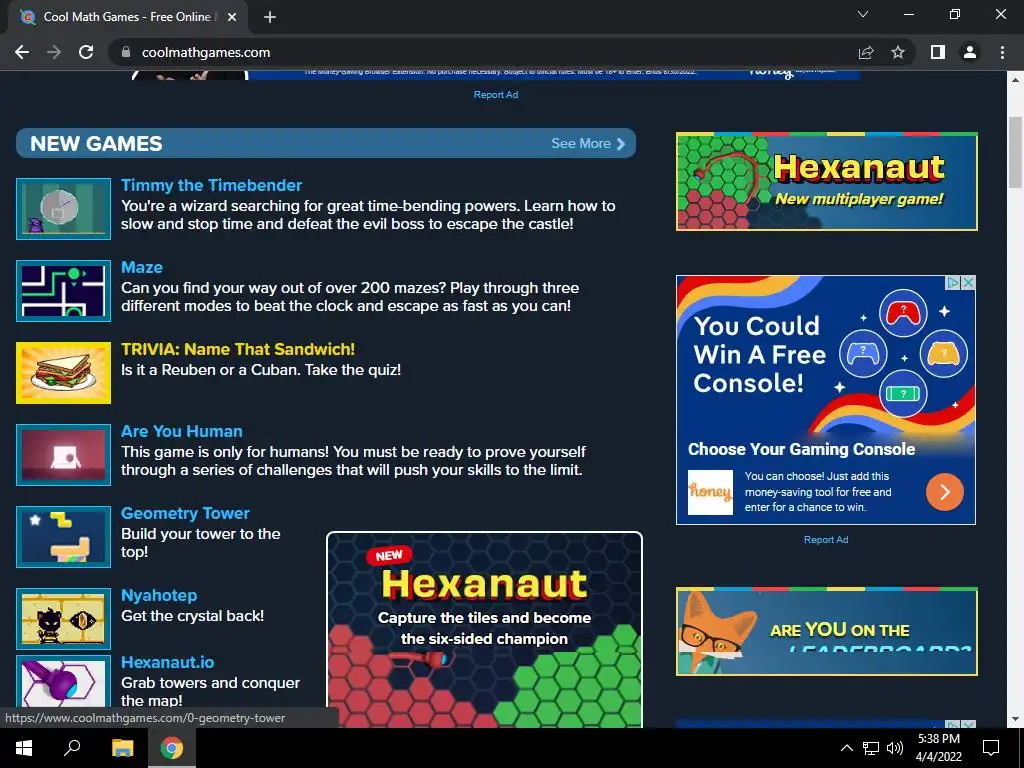Open the browser side panel
The height and width of the screenshot is (768, 1024).
pyautogui.click(x=938, y=52)
